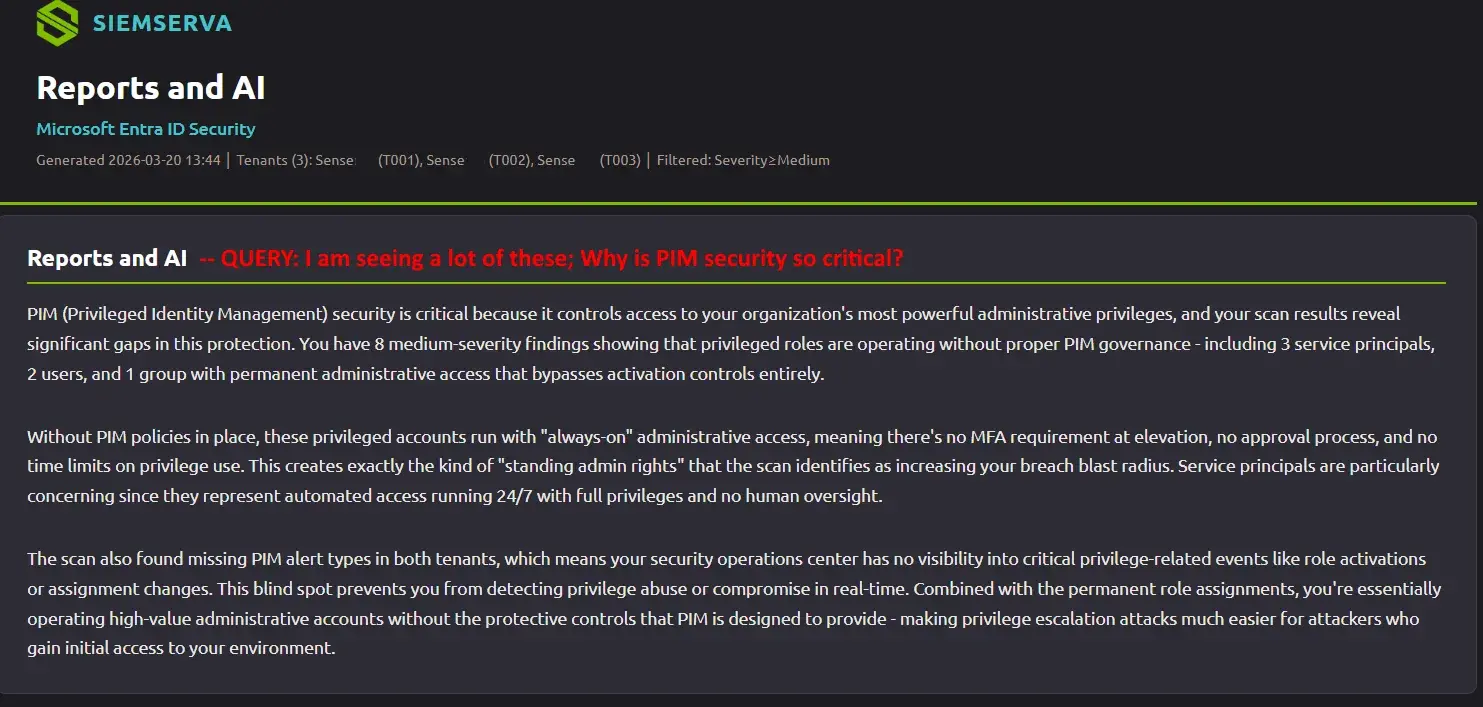
Task: Open the Microsoft Entra ID Security link
Action: (145, 129)
